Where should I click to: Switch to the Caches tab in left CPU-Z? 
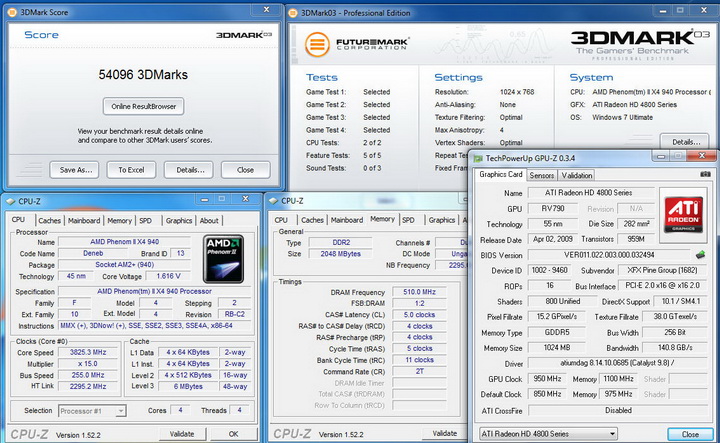pyautogui.click(x=50, y=220)
